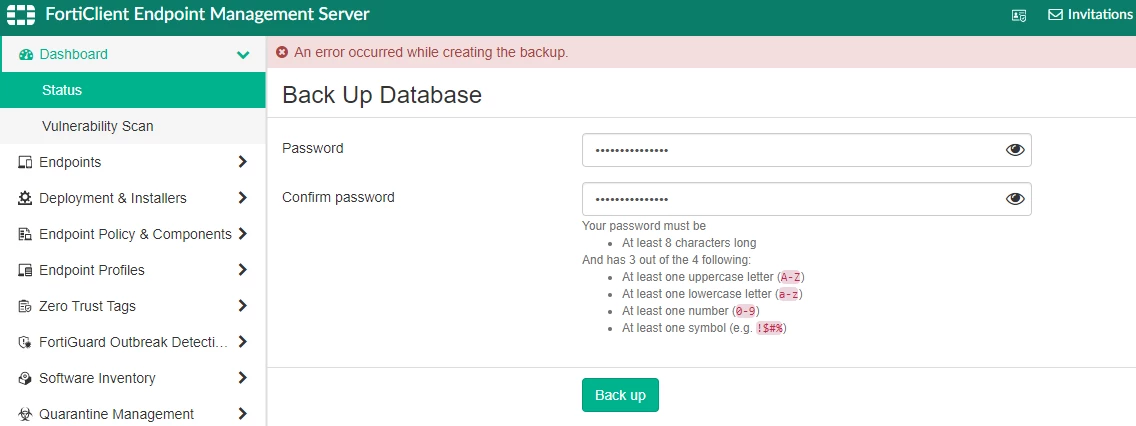Expand FortiGuard Outbreak Detection arrow
Viewport: 1136px width, 426px height.
243,342
